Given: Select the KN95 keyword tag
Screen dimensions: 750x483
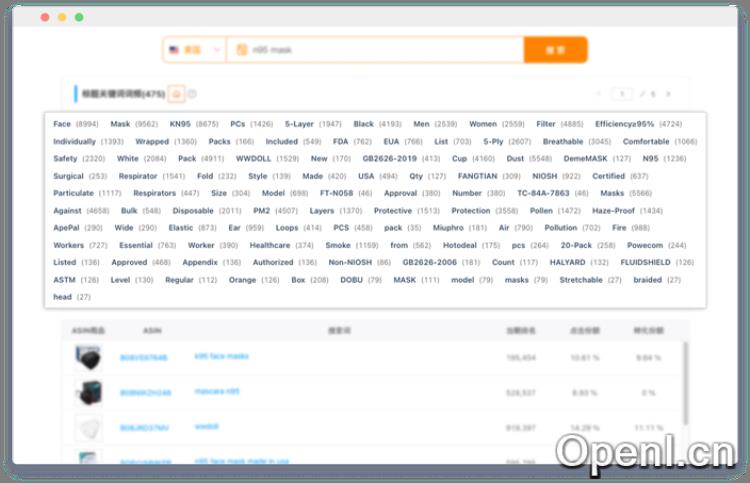Looking at the screenshot, I should pyautogui.click(x=180, y=124).
